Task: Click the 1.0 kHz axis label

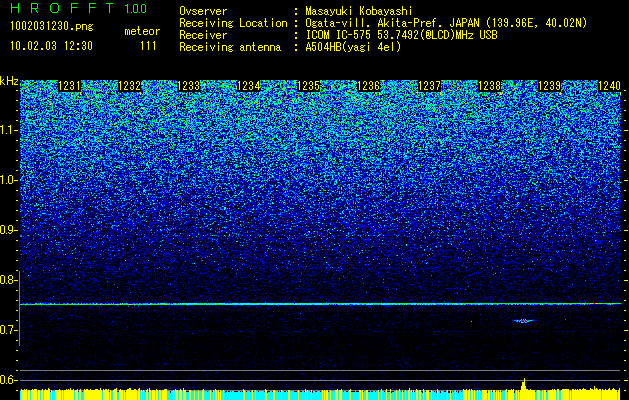Action: pos(9,180)
